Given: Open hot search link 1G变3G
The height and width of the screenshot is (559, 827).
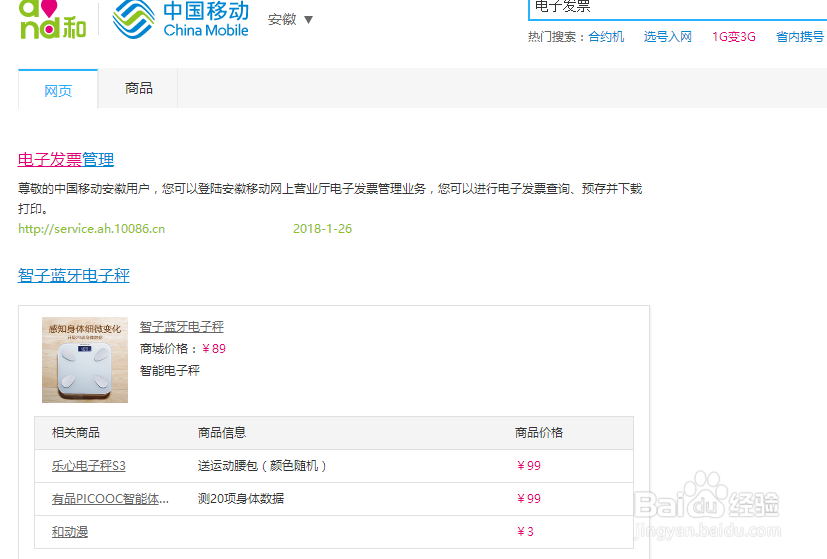Looking at the screenshot, I should [x=734, y=37].
